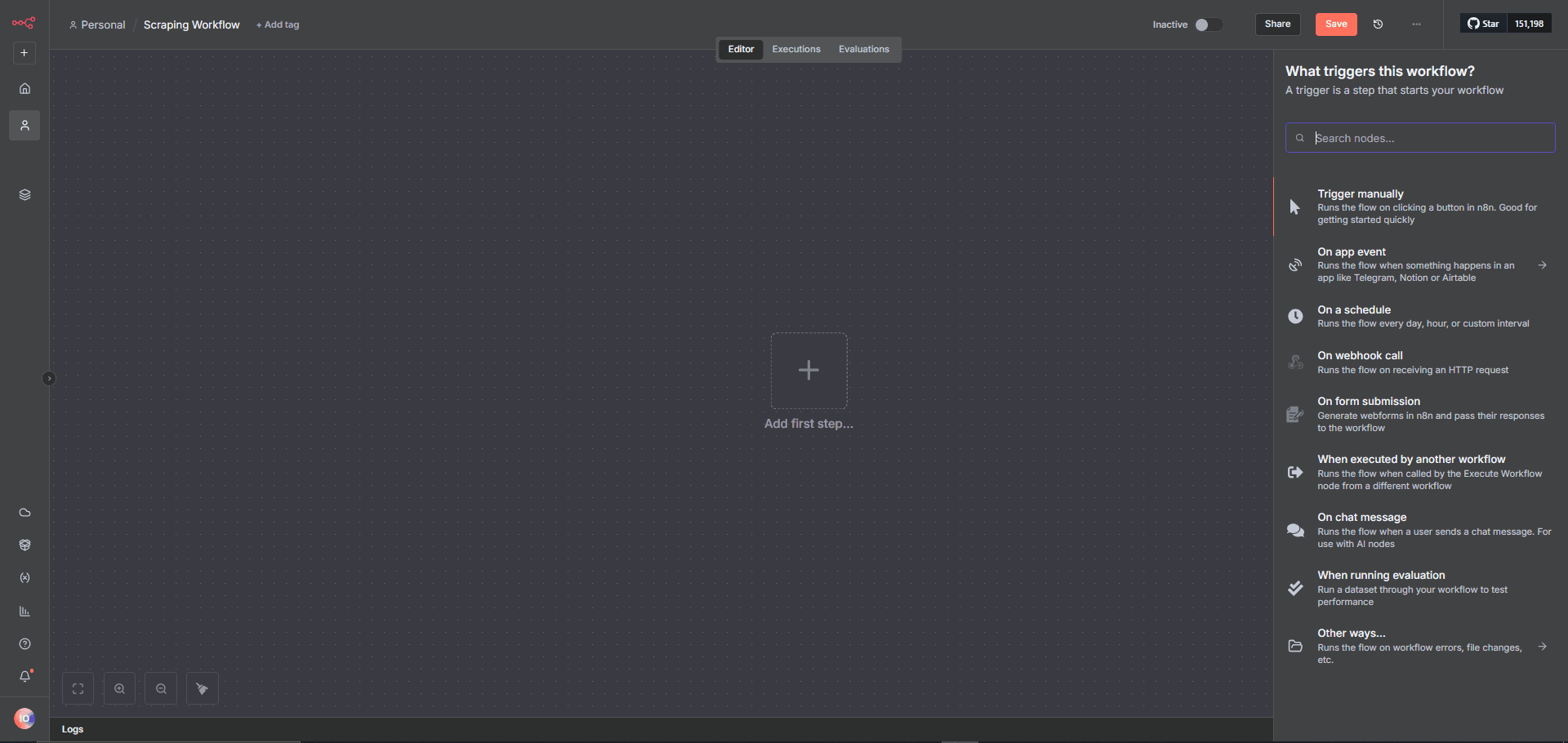Click the clock icon for On a schedule
The width and height of the screenshot is (1568, 743).
[x=1295, y=317]
